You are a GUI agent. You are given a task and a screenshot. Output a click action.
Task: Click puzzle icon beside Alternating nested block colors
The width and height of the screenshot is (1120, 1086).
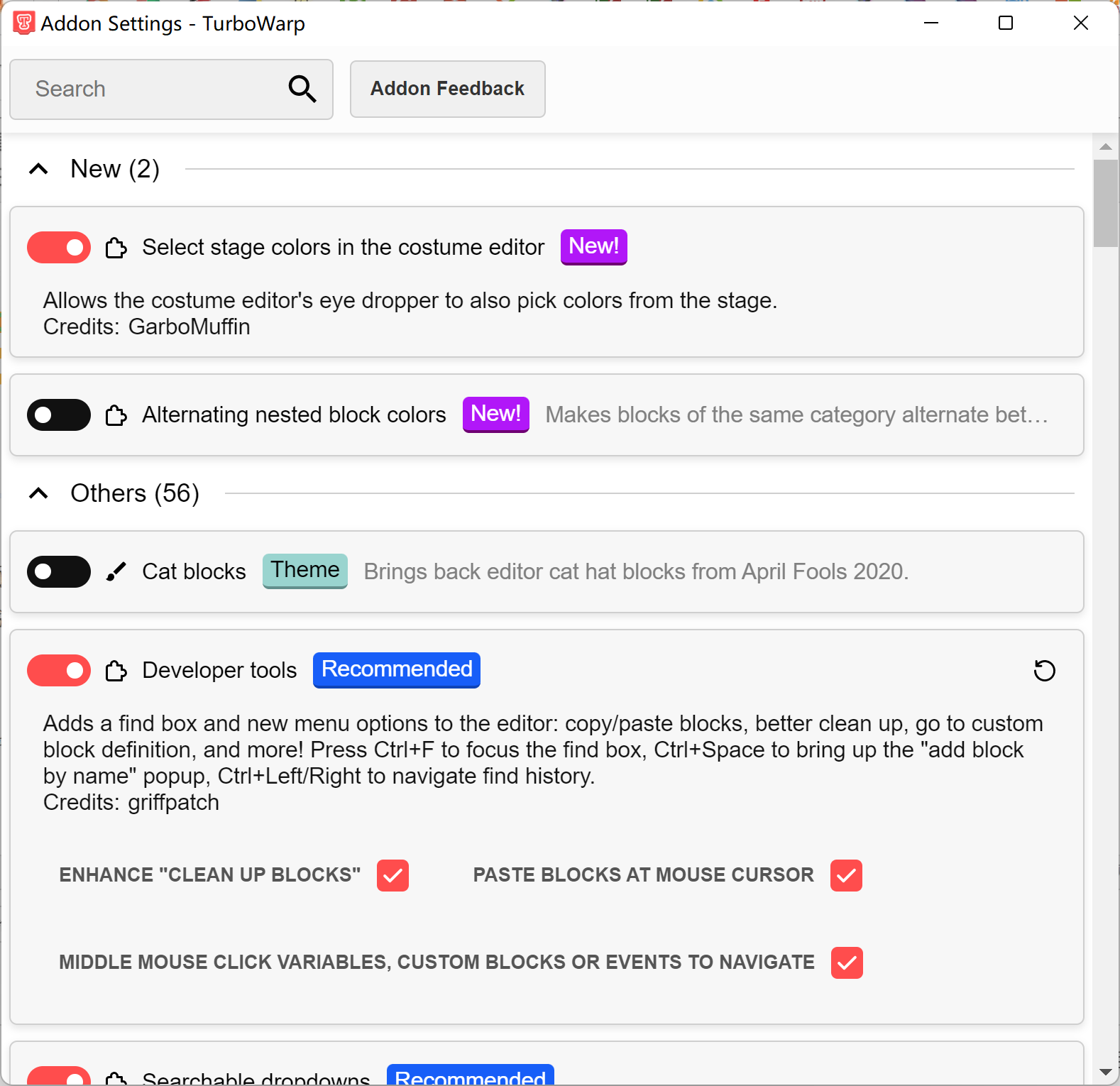point(116,415)
